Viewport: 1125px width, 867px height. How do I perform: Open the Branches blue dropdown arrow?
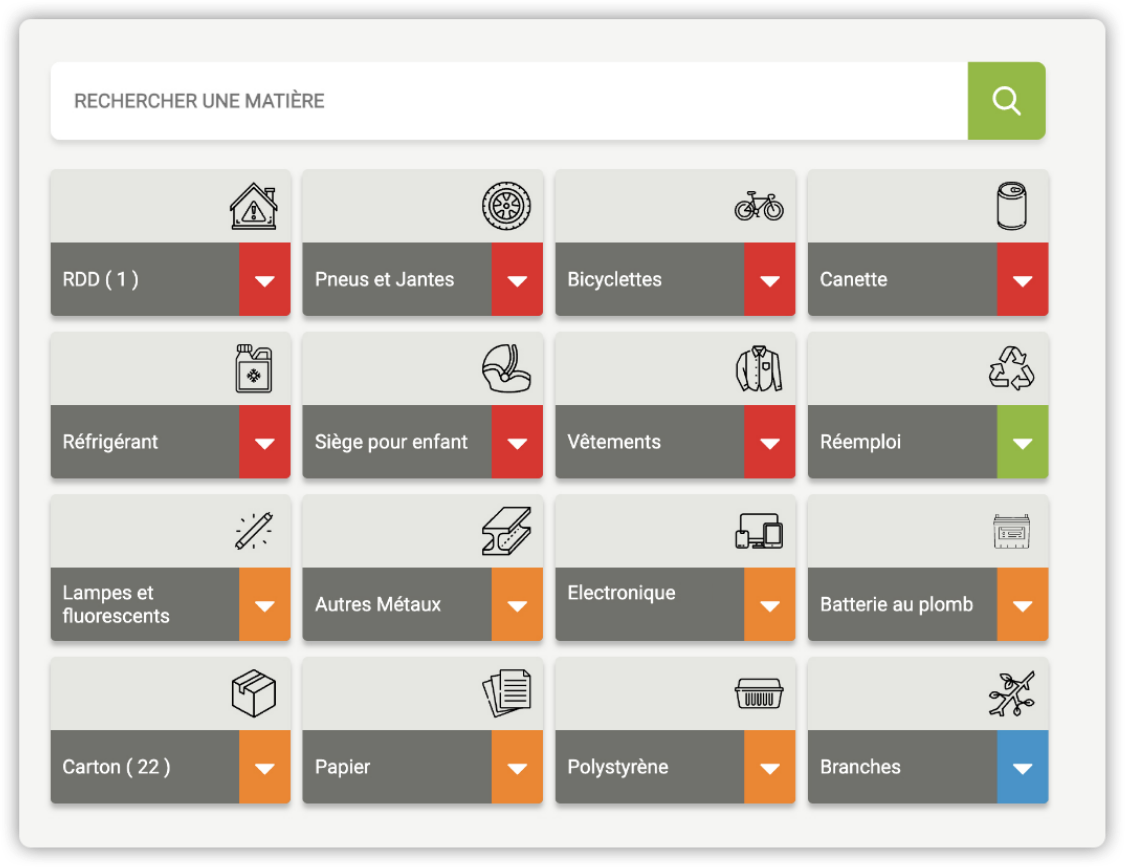1022,767
